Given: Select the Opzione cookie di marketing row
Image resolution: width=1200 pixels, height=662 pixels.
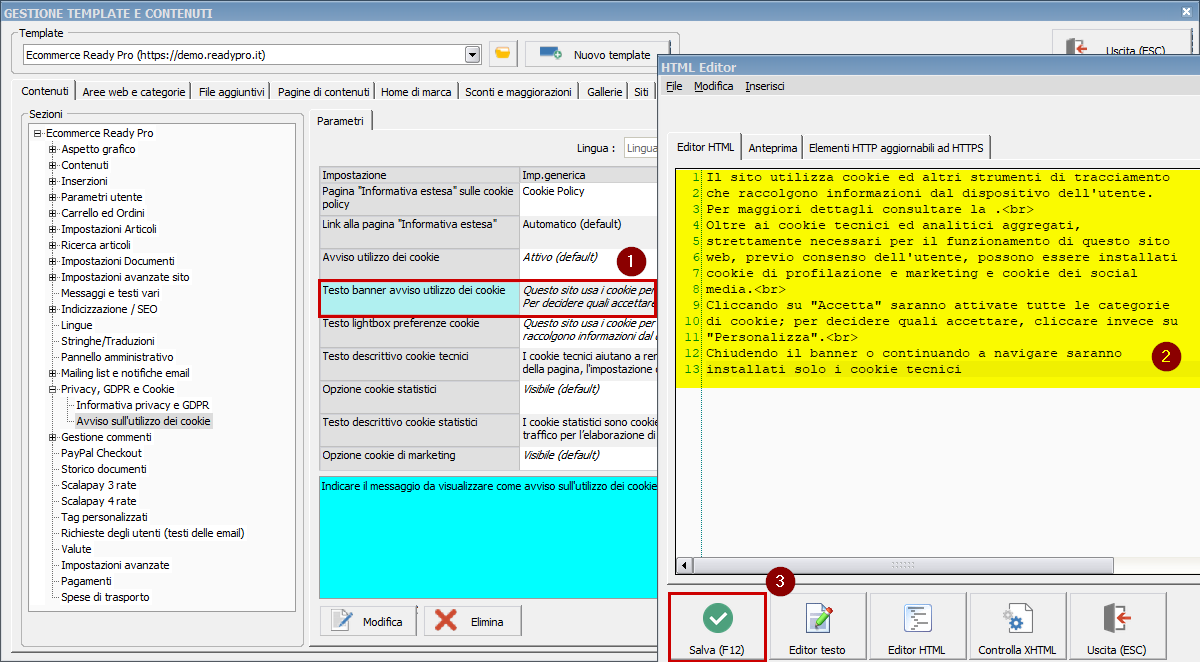Looking at the screenshot, I should click(x=488, y=459).
